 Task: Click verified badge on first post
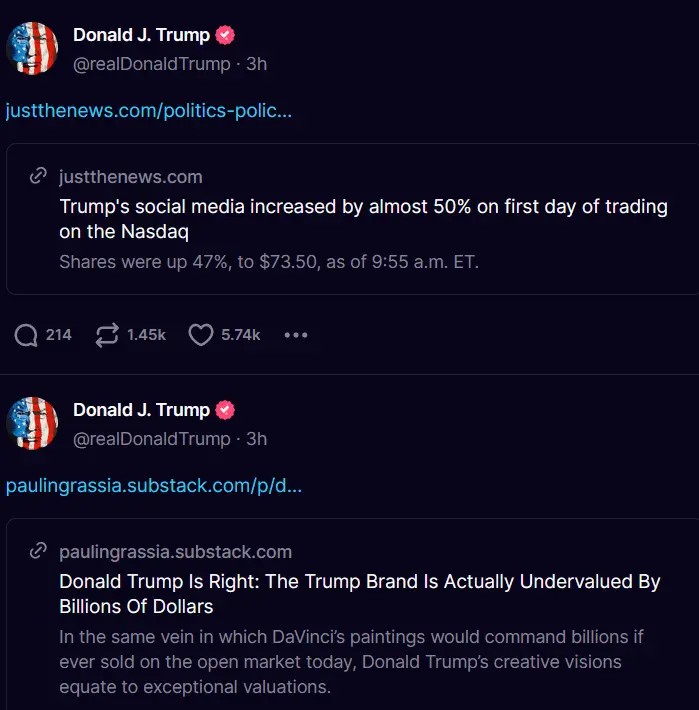pyautogui.click(x=227, y=35)
